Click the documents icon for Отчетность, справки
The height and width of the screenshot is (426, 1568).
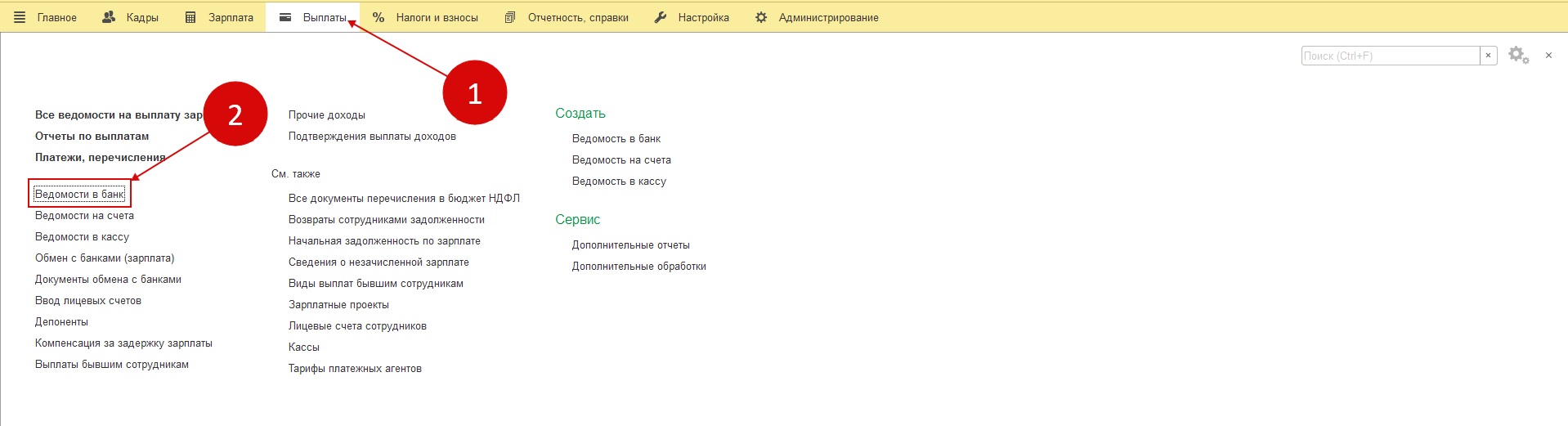point(510,17)
